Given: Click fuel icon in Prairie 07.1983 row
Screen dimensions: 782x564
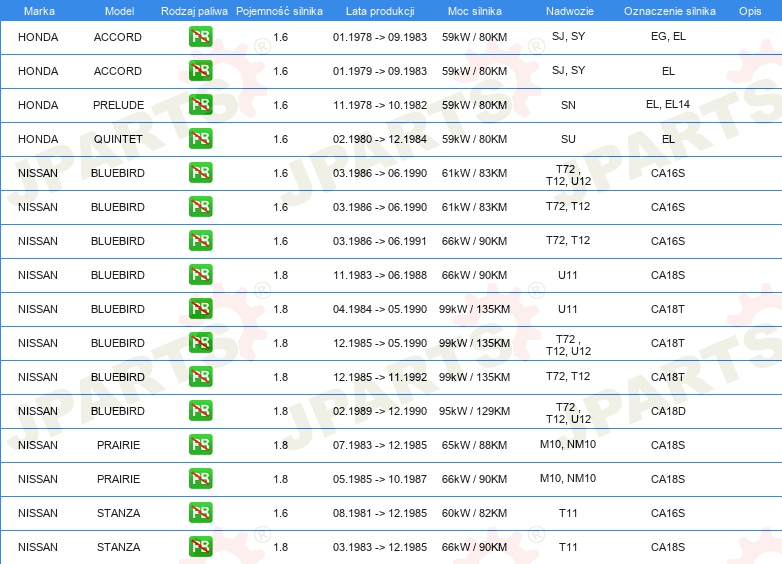Looking at the screenshot, I should 200,445.
